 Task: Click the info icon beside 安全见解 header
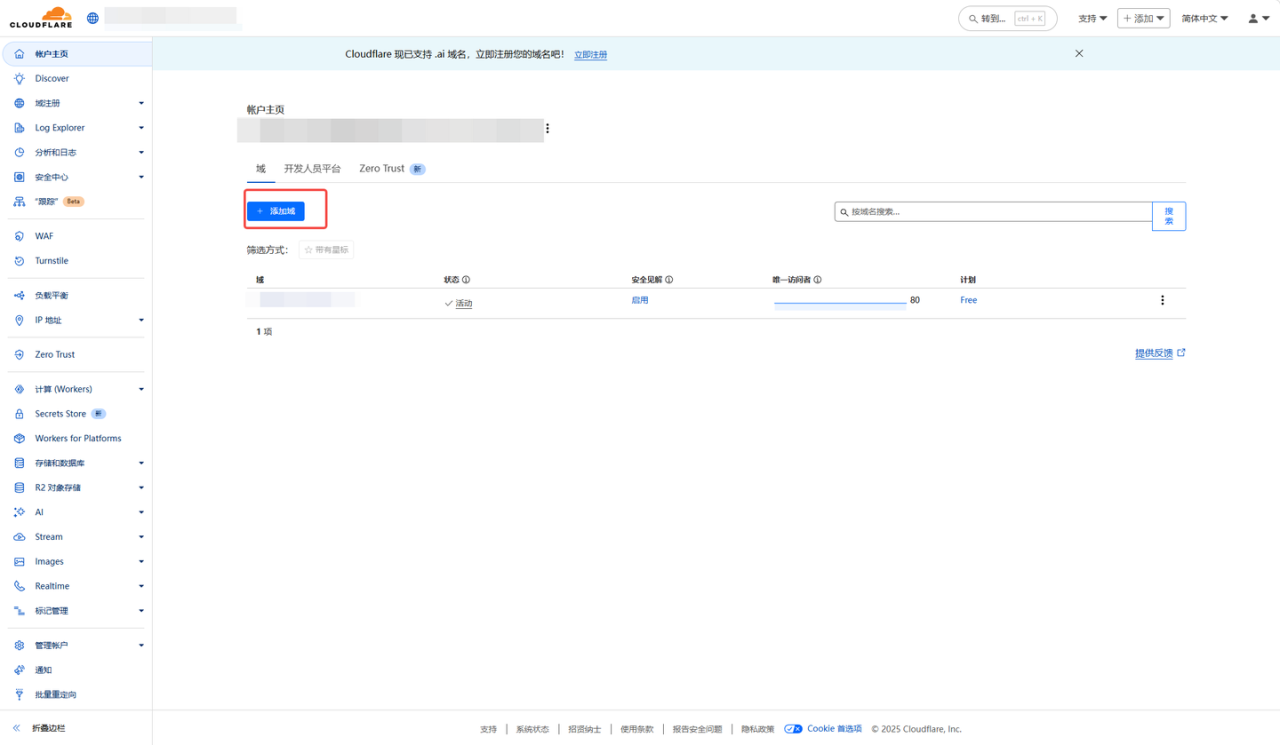click(x=669, y=280)
